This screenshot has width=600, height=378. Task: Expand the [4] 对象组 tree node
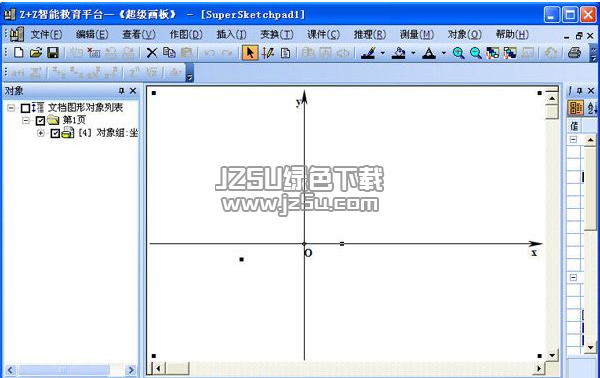coord(41,133)
